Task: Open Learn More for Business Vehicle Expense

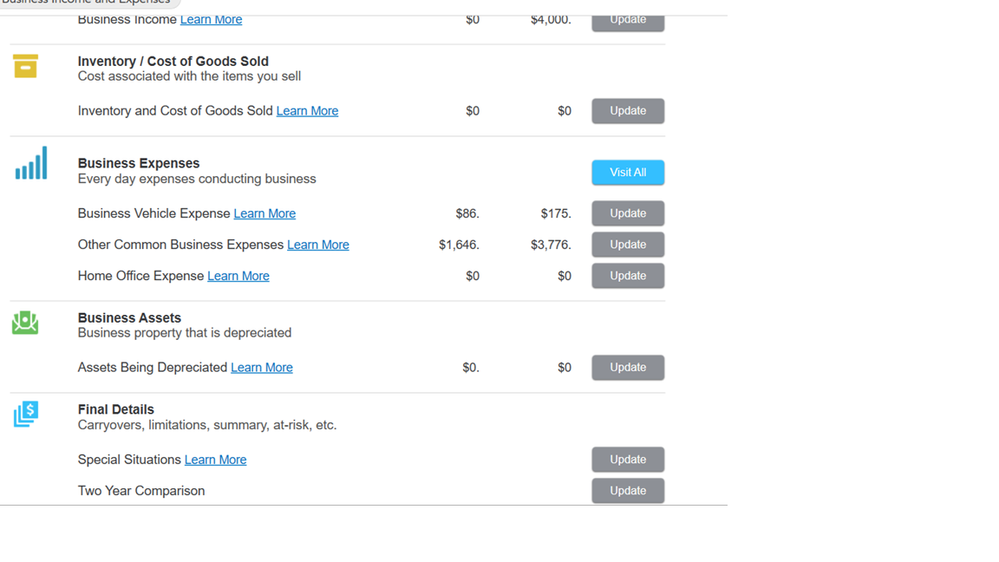Action: point(264,213)
